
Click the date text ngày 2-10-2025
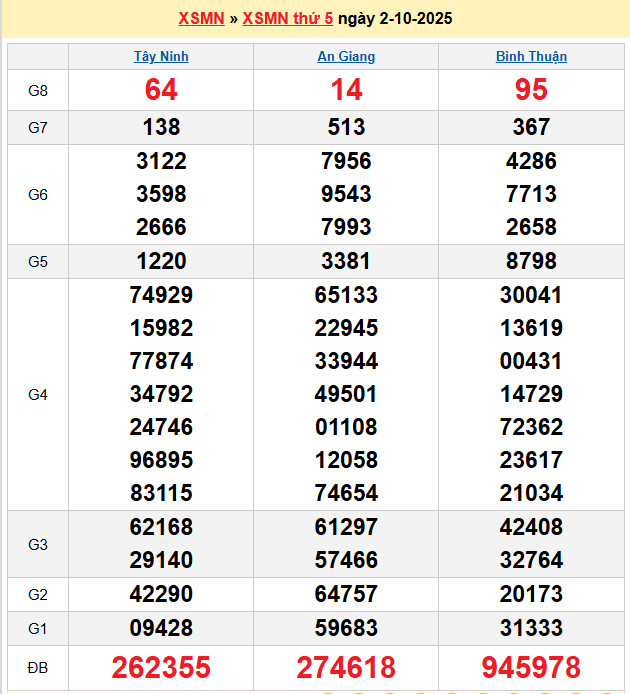coord(395,19)
